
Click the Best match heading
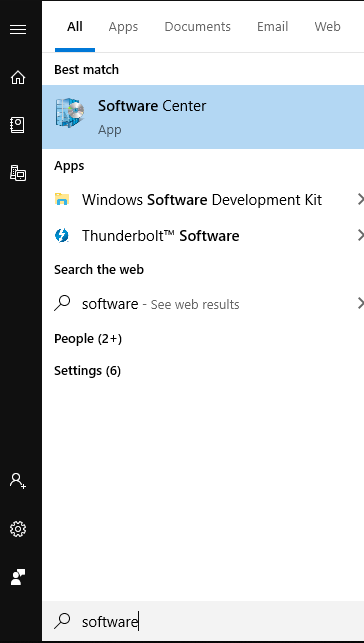pos(86,70)
